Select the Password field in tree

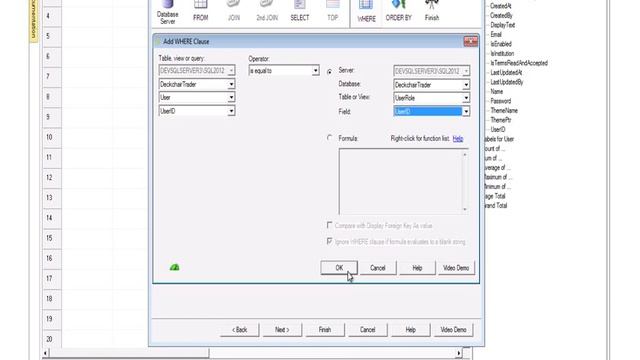500,101
